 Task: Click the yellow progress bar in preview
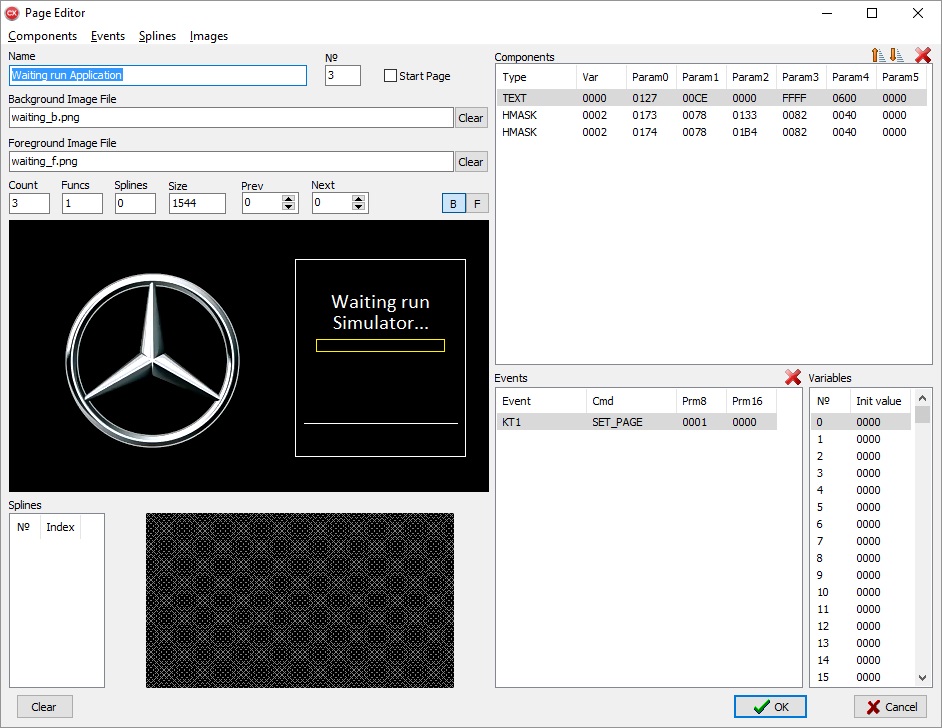point(380,345)
